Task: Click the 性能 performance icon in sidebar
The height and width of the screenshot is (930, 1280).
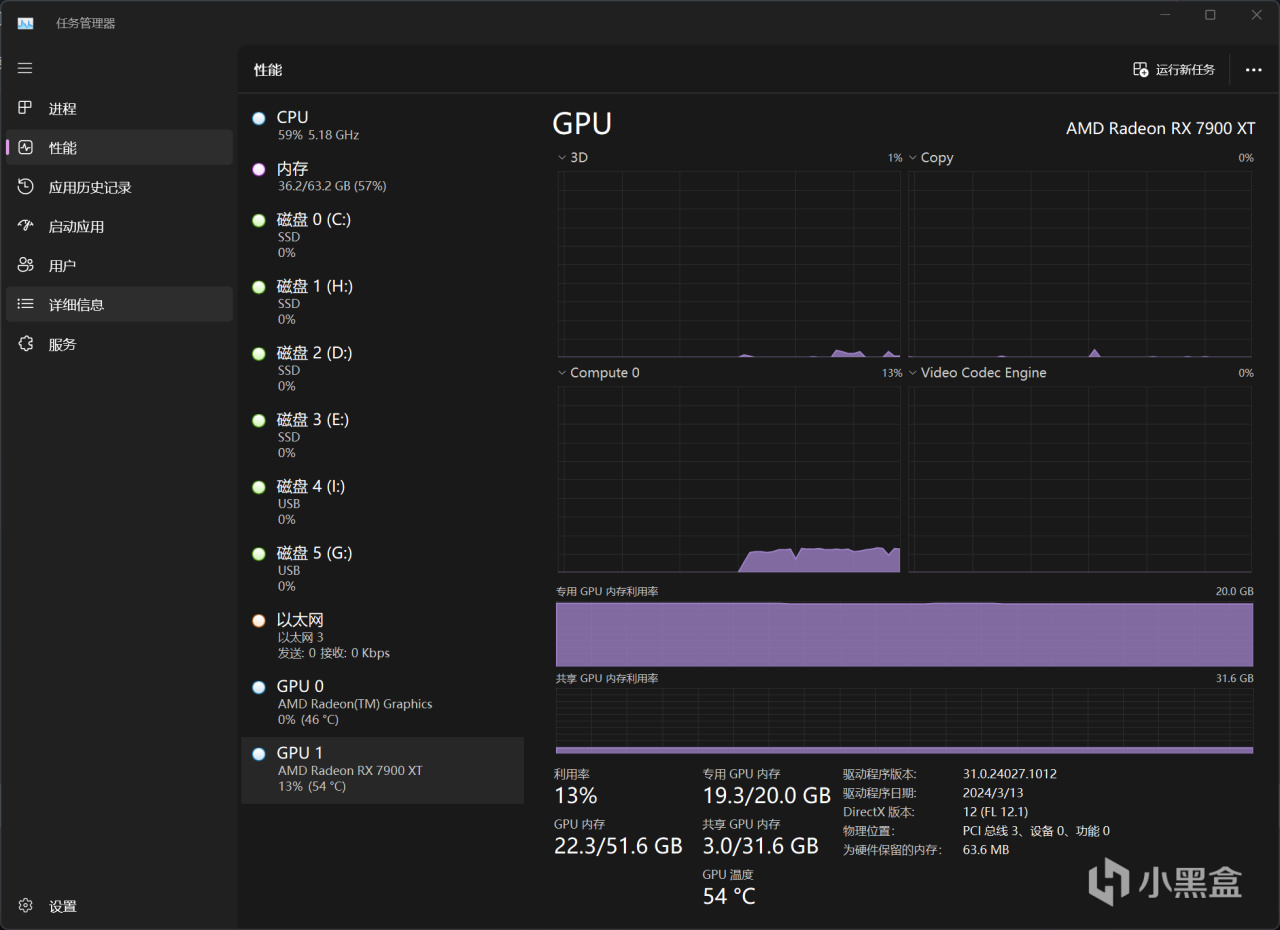Action: 26,147
